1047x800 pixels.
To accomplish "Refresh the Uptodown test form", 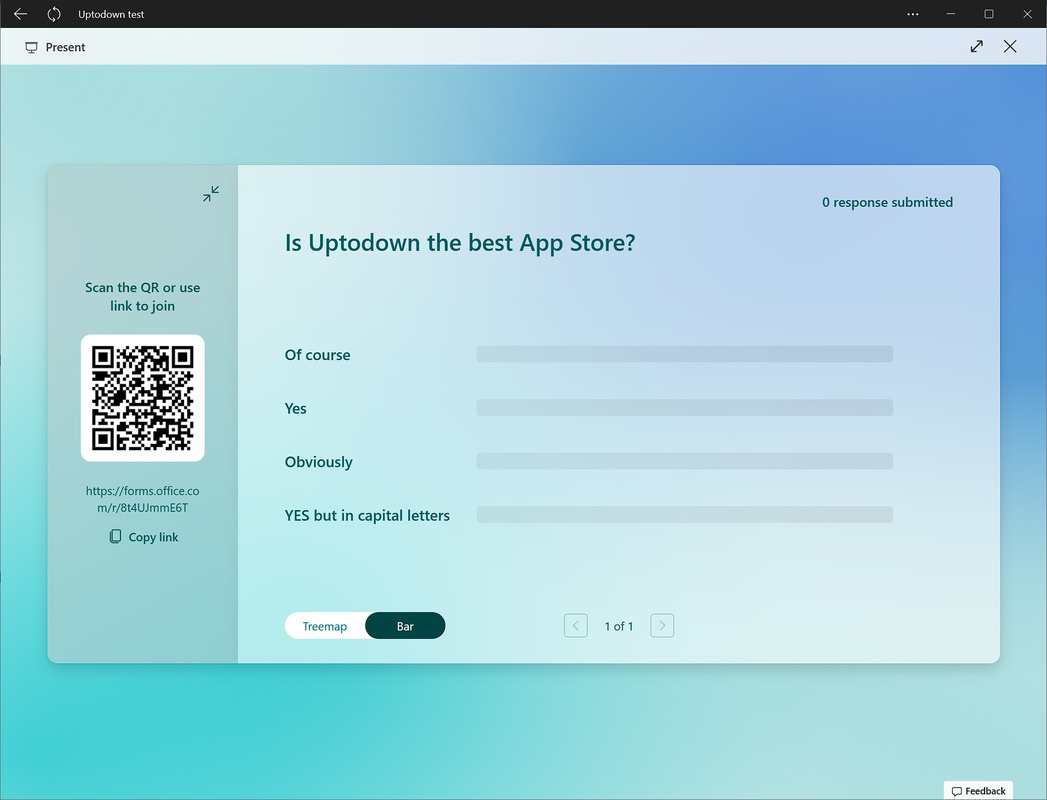I will point(53,14).
